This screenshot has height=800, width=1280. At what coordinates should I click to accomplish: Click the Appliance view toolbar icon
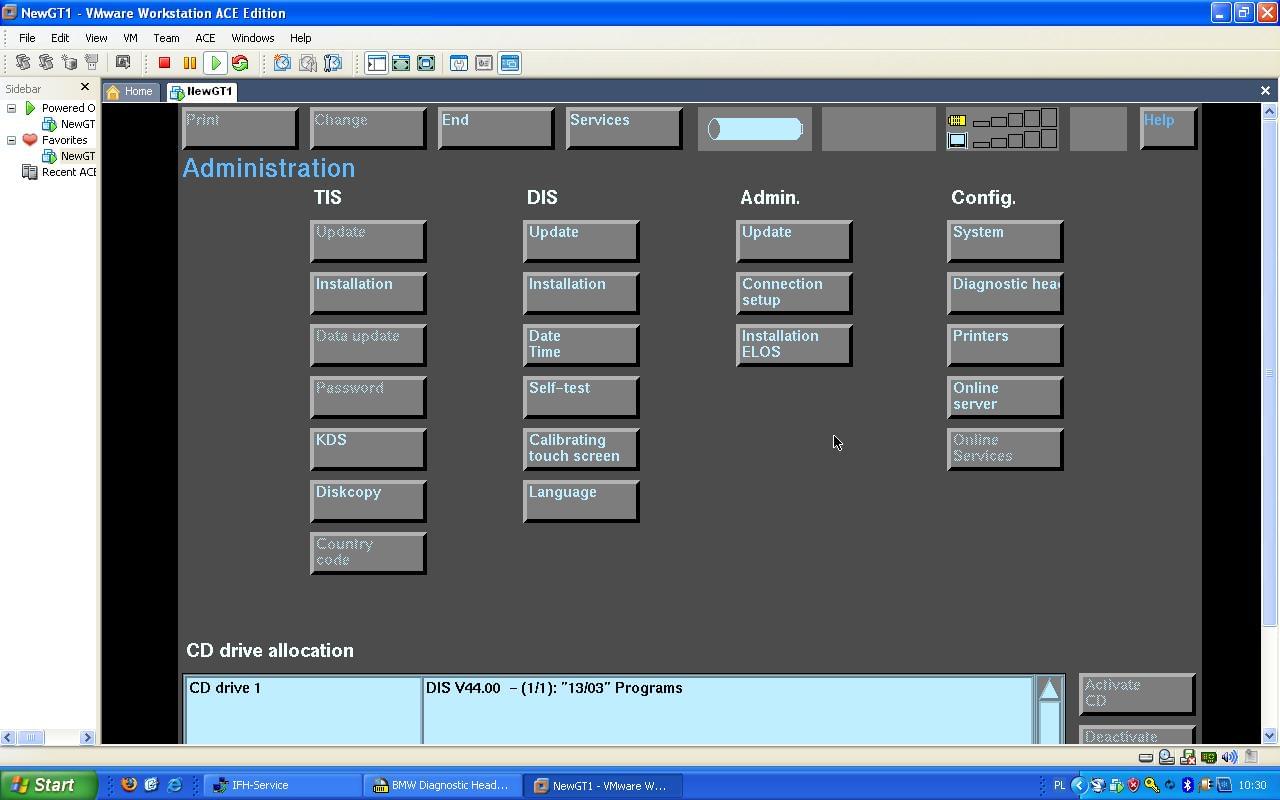pos(484,63)
